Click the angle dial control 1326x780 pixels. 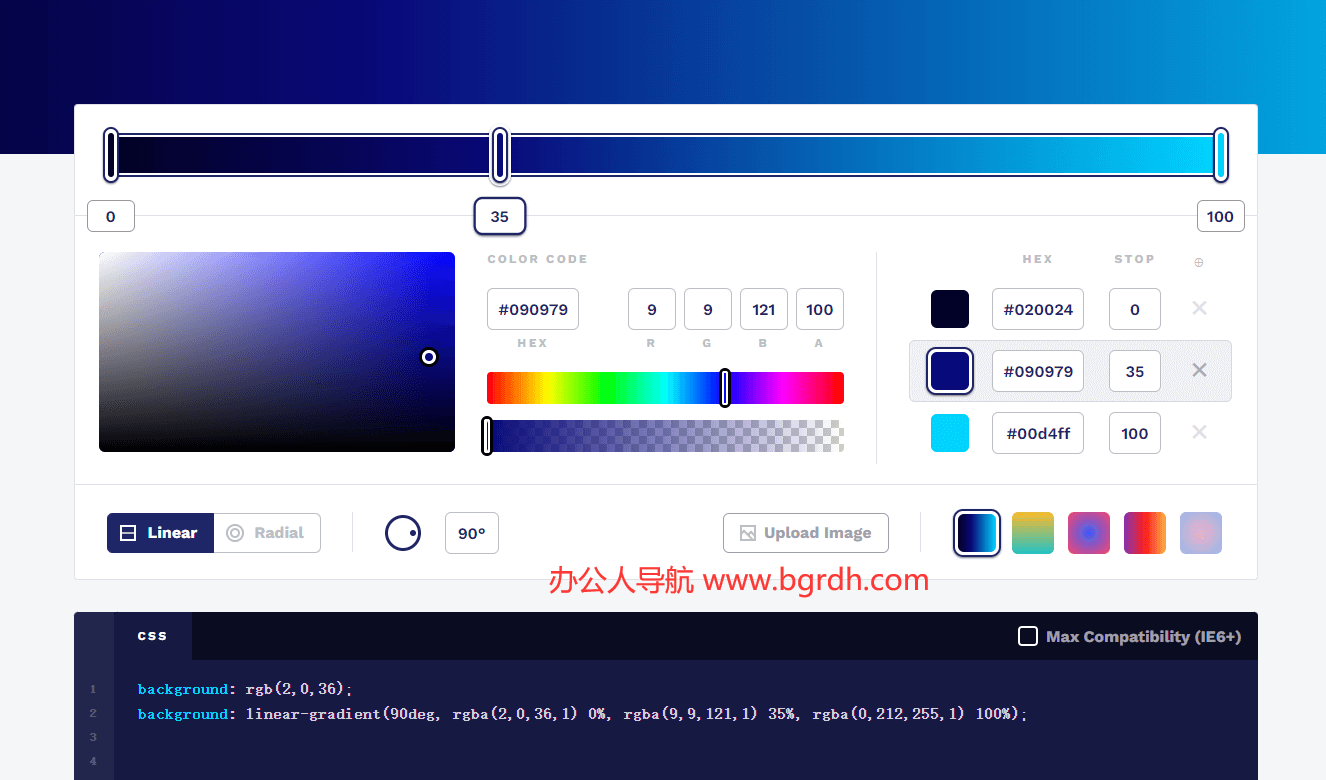403,533
